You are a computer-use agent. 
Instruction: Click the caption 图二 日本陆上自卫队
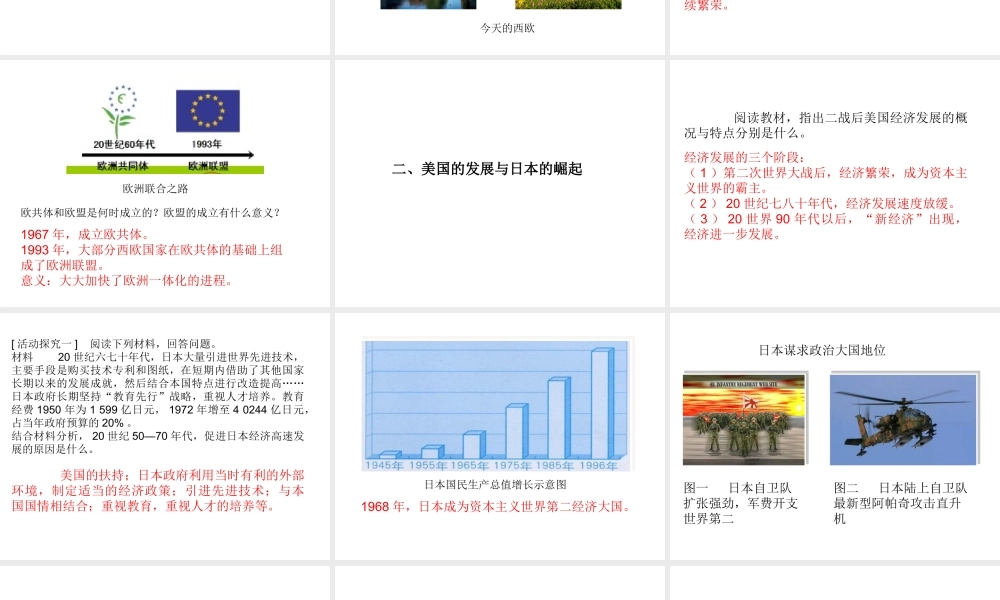pyautogui.click(x=901, y=503)
